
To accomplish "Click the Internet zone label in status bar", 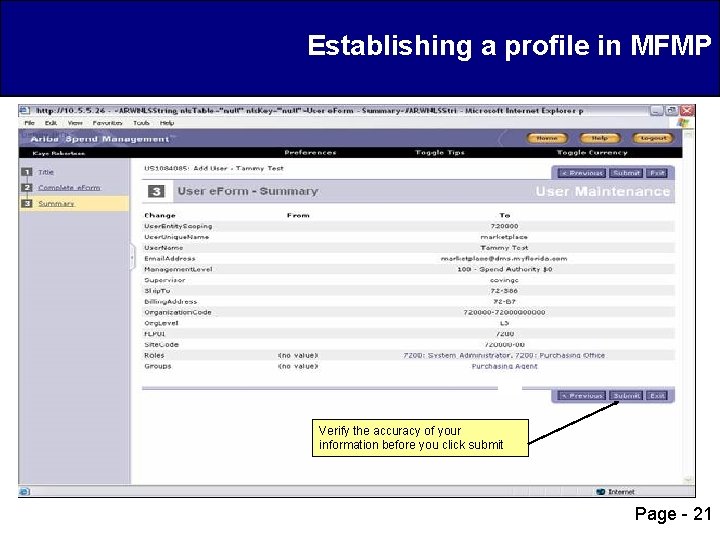I will coord(621,492).
